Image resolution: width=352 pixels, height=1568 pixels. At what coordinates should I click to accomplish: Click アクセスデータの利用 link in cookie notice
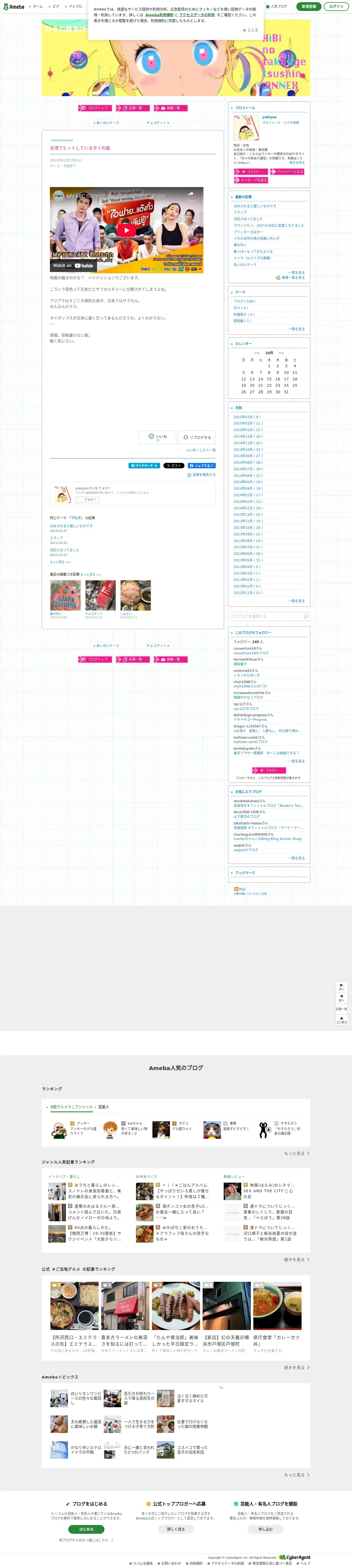(x=197, y=15)
